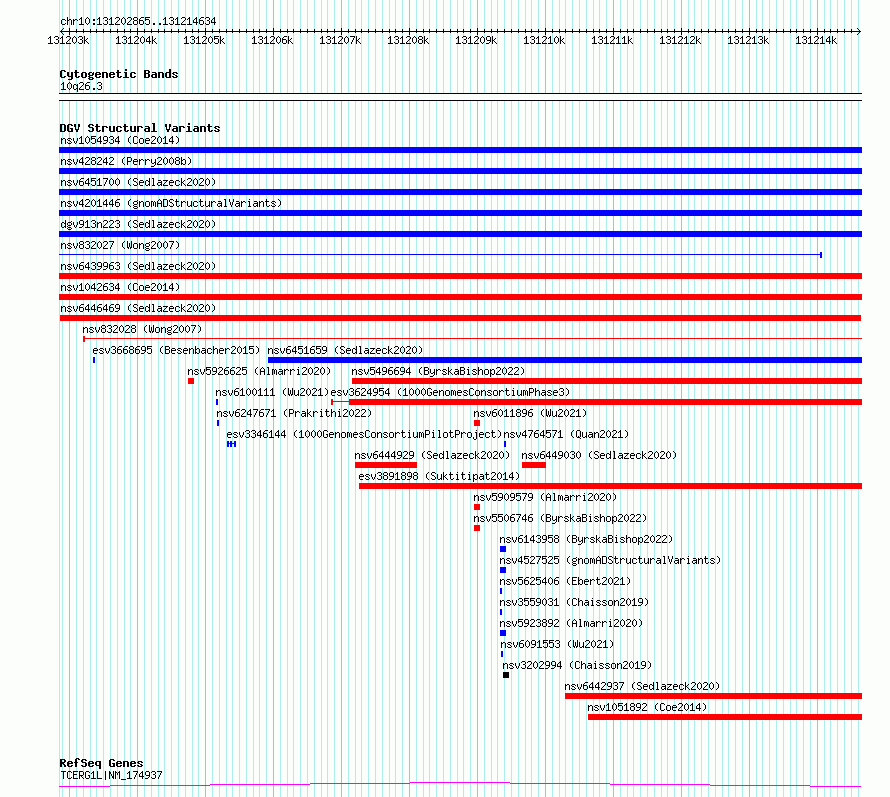This screenshot has width=890, height=797.
Task: Click red marker of nsv5506746 (ByrskaBishop2022)
Action: click(477, 528)
